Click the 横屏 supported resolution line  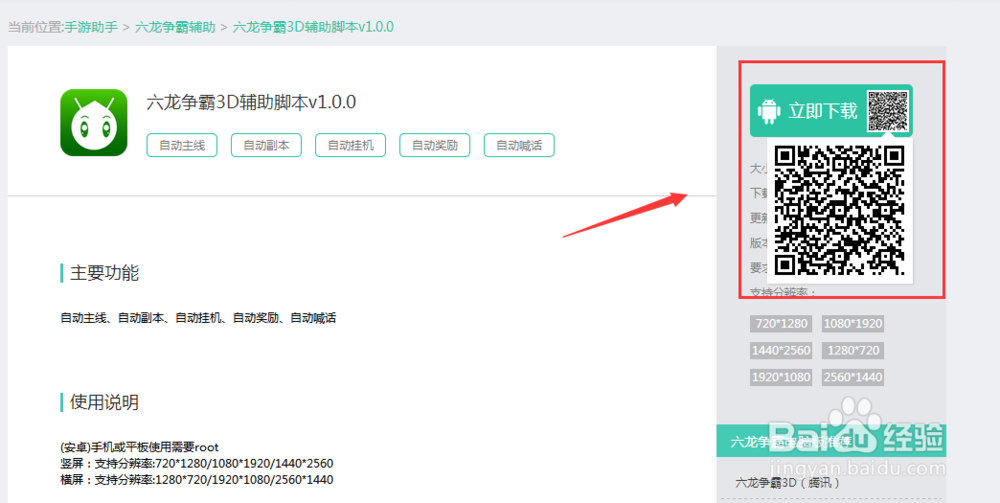click(x=196, y=479)
